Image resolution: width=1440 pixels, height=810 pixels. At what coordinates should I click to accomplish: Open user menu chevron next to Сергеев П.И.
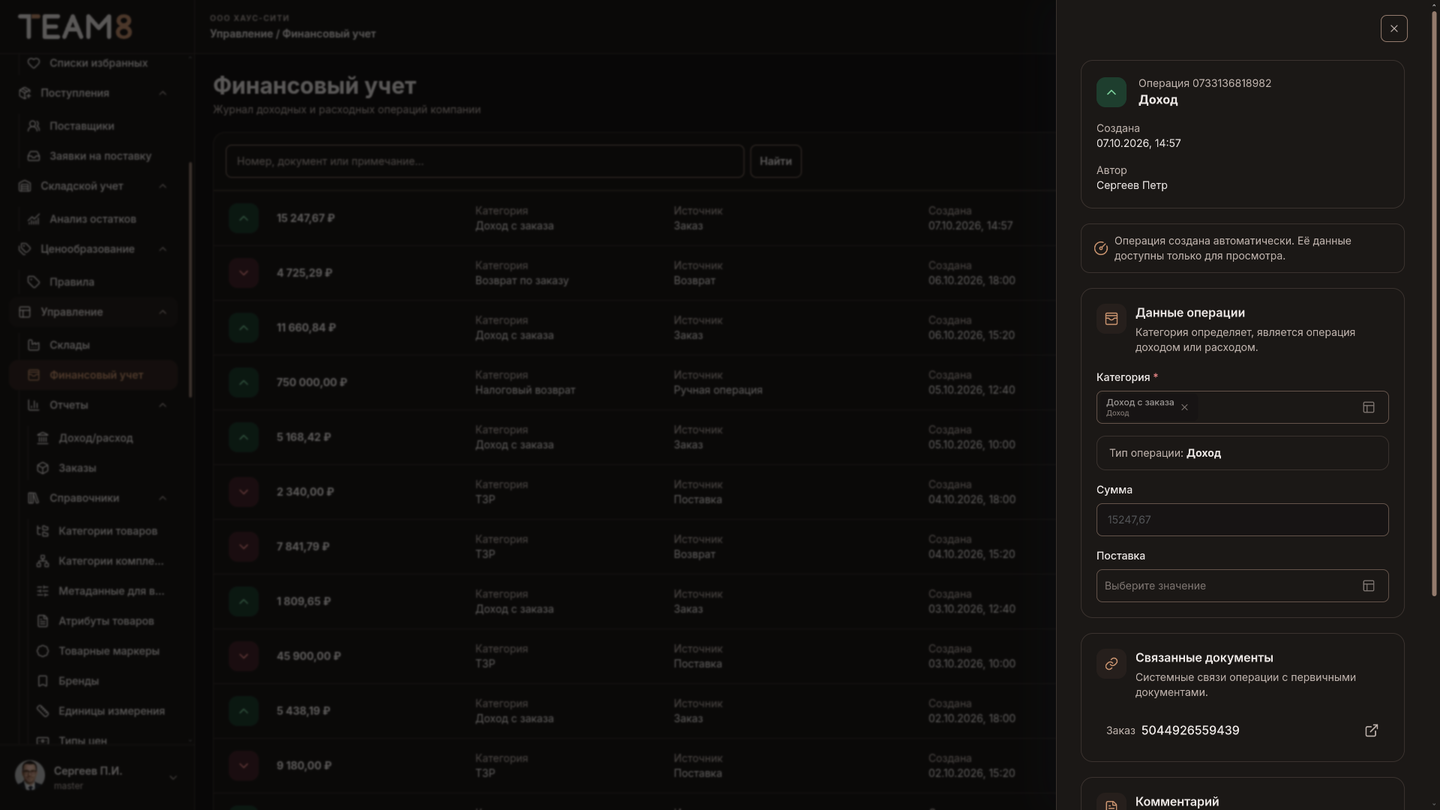pos(172,777)
